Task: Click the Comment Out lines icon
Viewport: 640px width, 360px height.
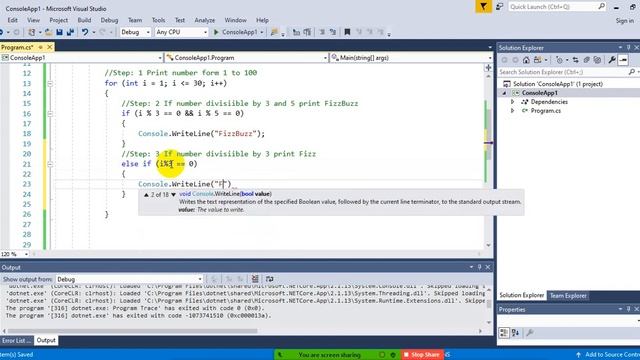Action: click(x=322, y=32)
